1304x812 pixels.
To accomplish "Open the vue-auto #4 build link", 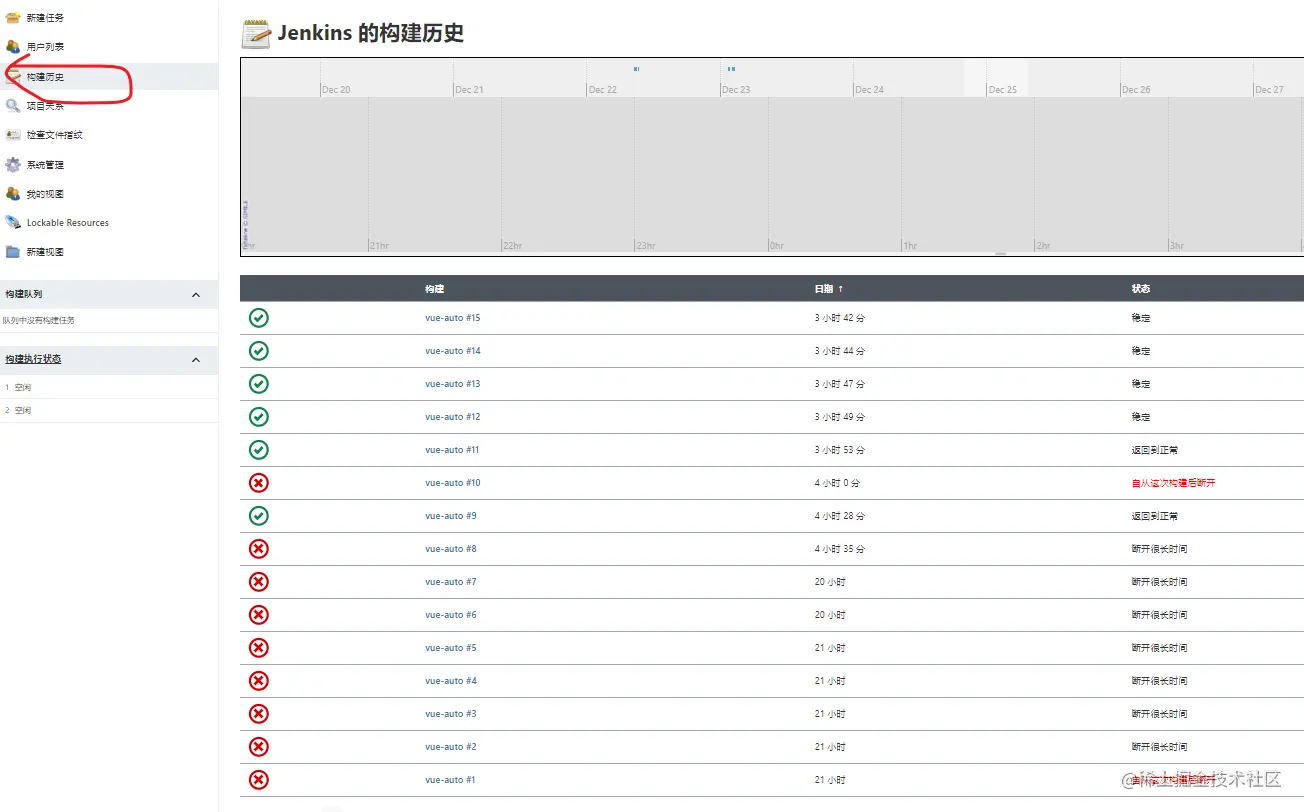I will (x=451, y=681).
